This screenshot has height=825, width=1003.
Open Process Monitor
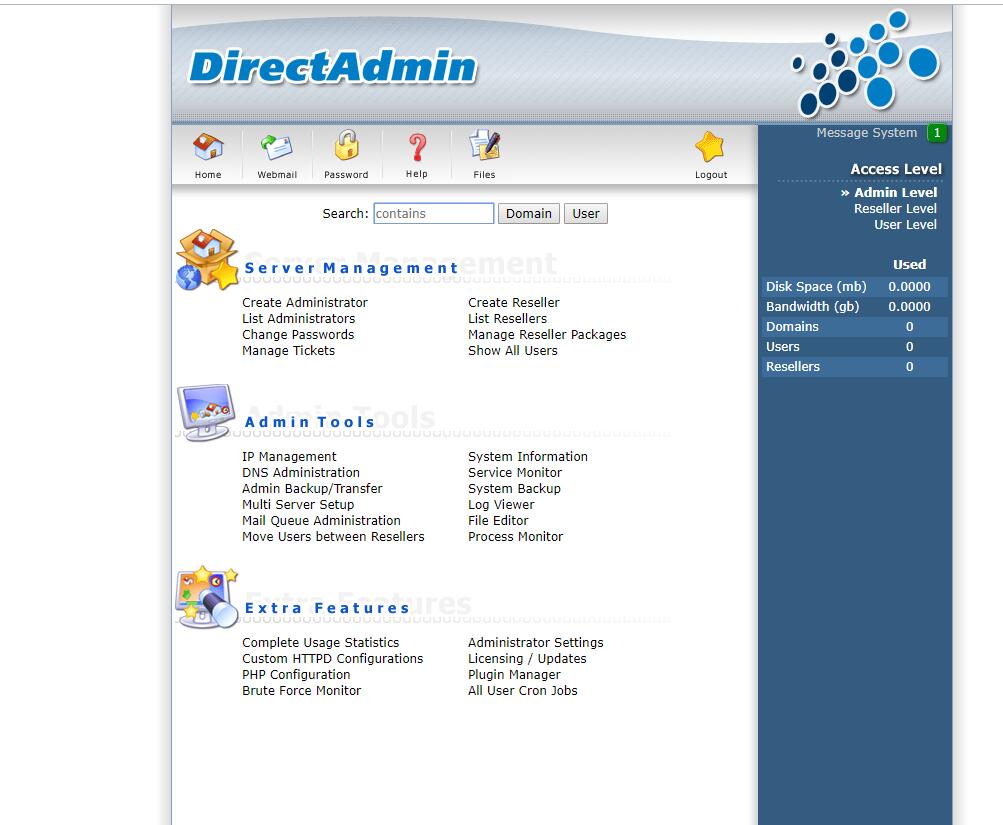tap(516, 537)
